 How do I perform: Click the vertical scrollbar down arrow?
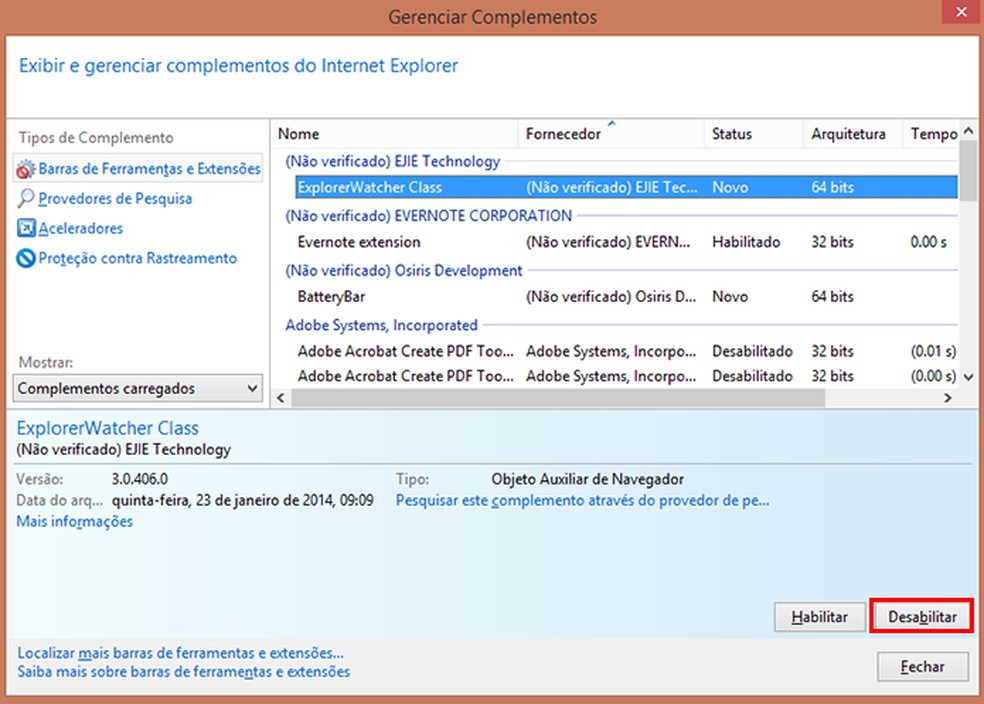click(x=968, y=377)
